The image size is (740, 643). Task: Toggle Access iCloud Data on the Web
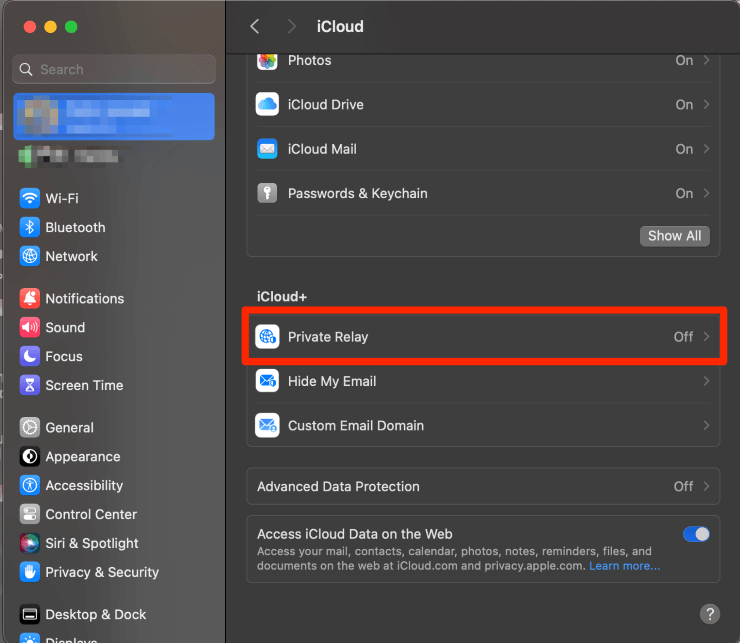pos(696,534)
